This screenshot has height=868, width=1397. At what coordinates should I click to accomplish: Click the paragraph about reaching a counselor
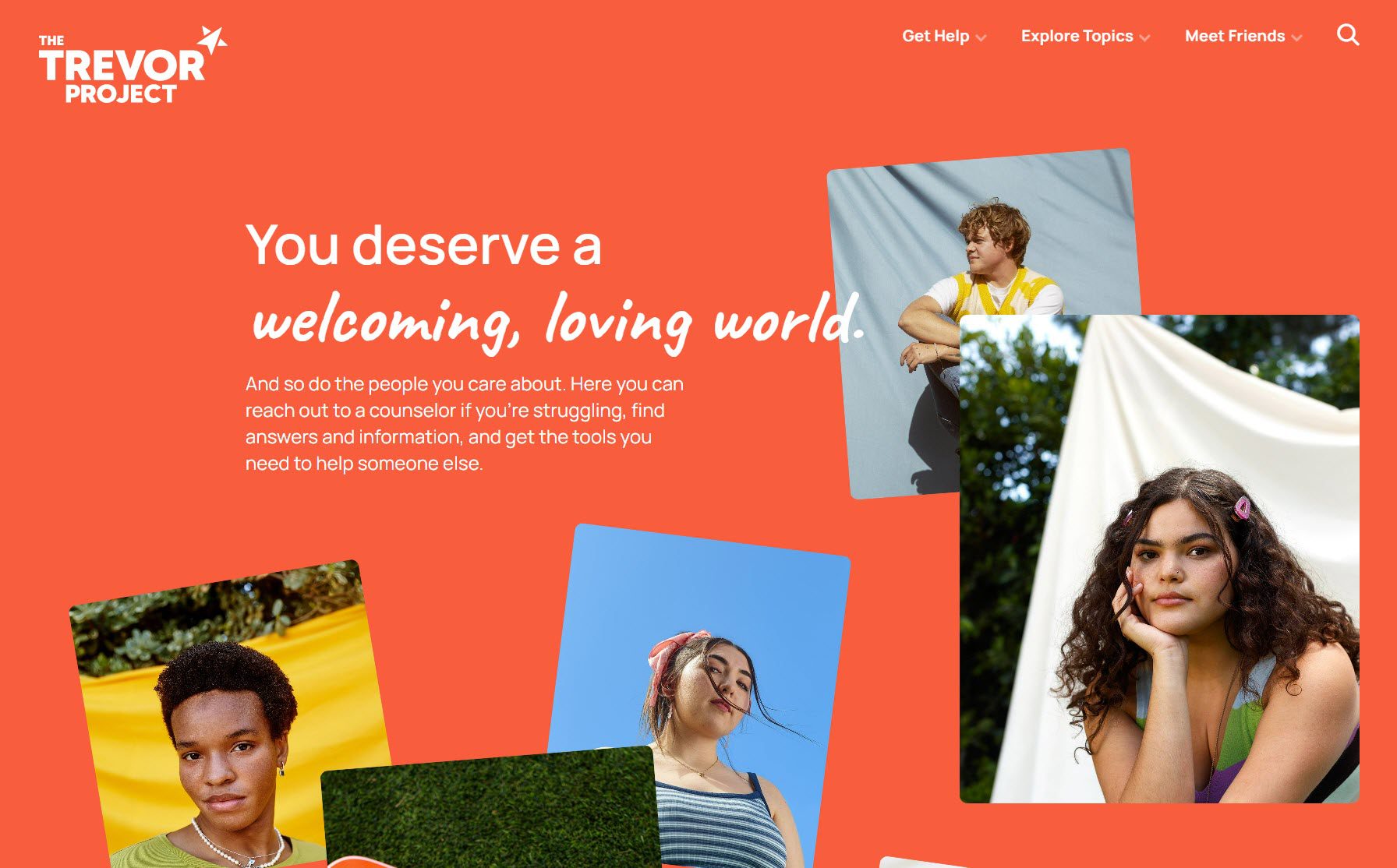click(x=465, y=423)
